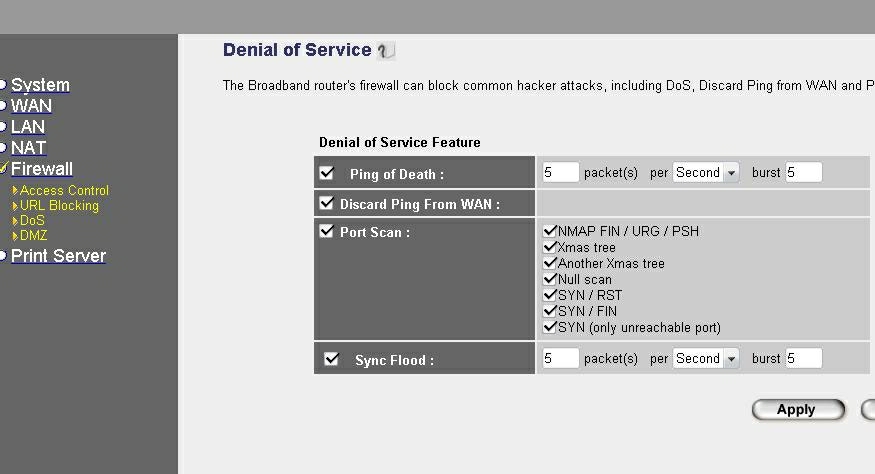Open Ping of Death time unit dropdown
The width and height of the screenshot is (875, 474).
706,172
